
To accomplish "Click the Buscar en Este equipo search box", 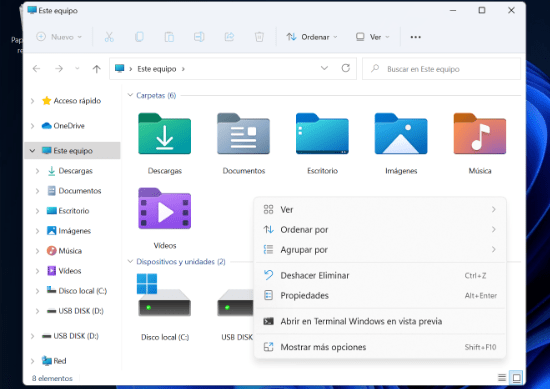I will point(442,69).
